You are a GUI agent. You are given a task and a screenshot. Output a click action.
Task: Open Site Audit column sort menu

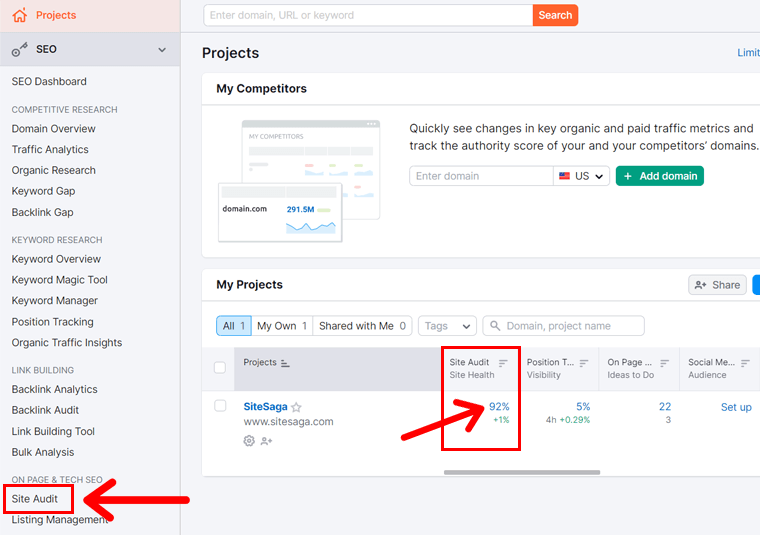click(x=503, y=362)
